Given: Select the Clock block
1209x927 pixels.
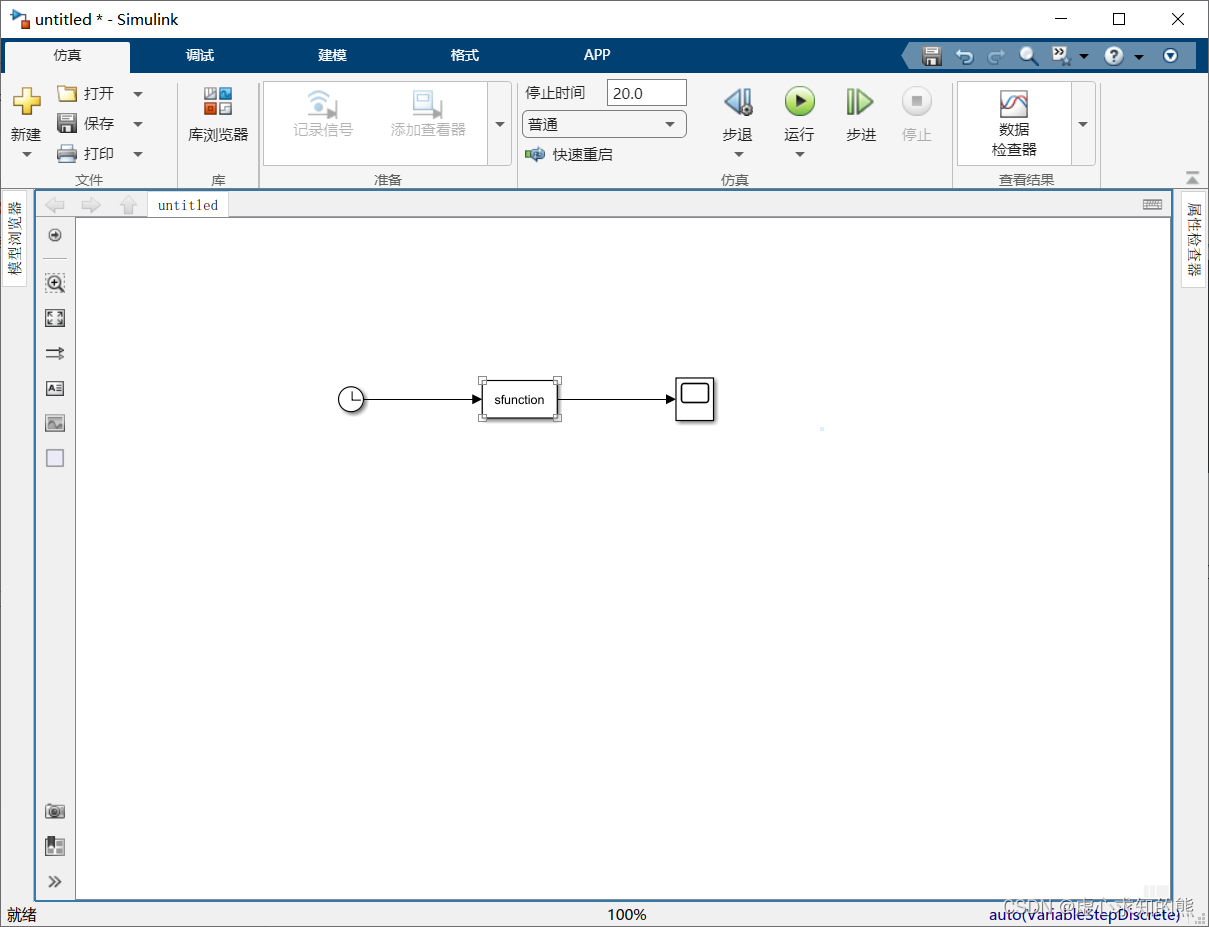Looking at the screenshot, I should (351, 400).
